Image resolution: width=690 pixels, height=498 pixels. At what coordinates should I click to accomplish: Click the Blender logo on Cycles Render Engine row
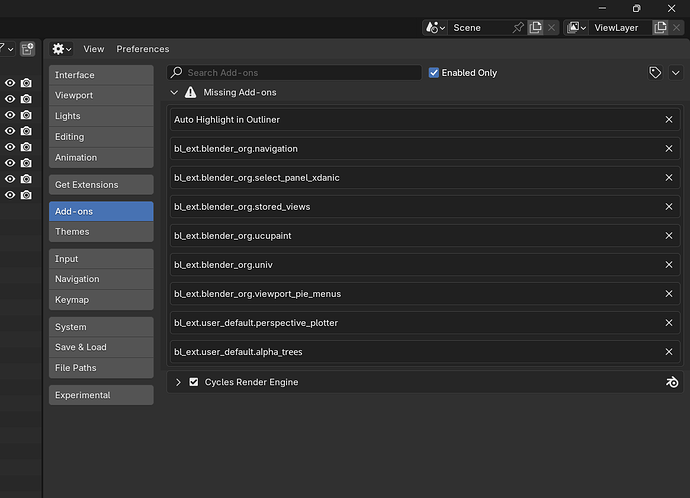point(672,382)
